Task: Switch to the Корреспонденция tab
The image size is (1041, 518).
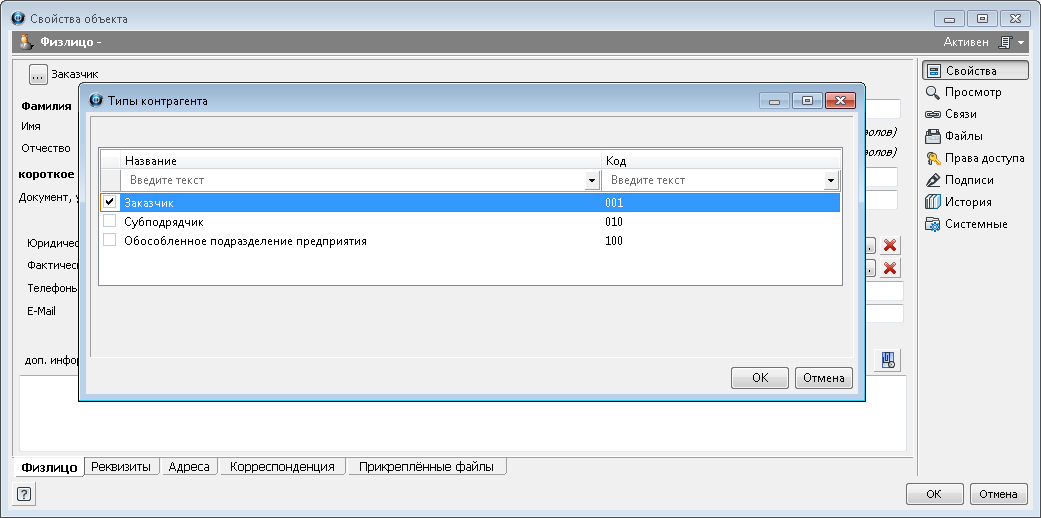Action: (283, 467)
